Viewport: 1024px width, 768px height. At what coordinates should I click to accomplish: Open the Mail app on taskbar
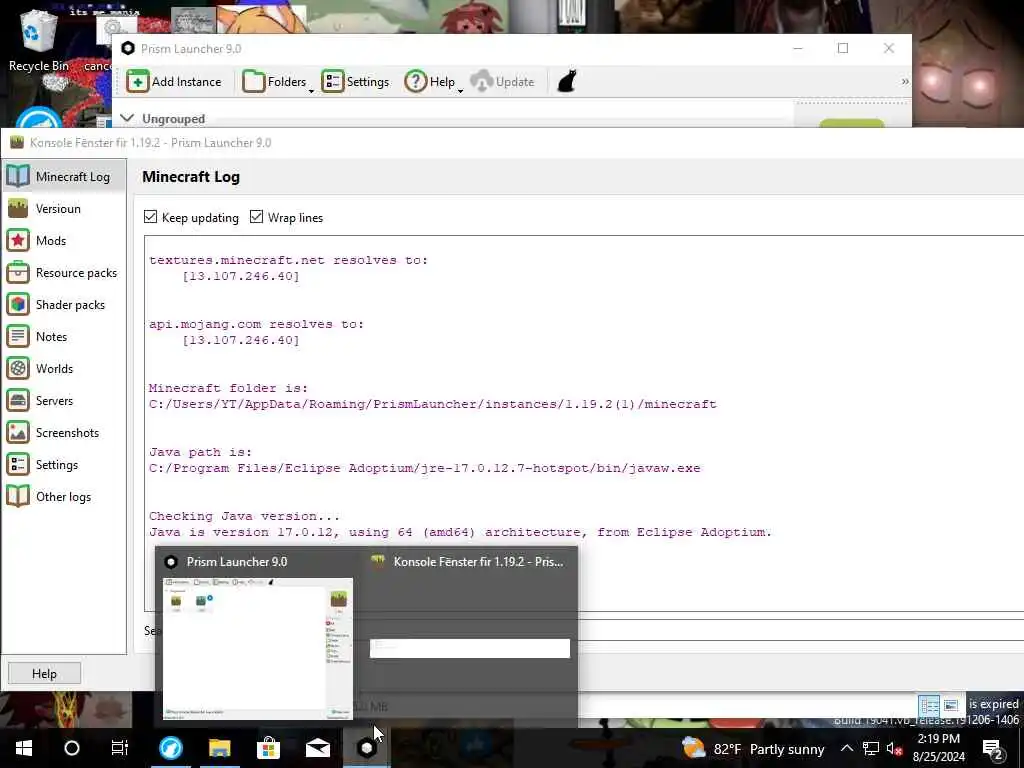tap(317, 748)
